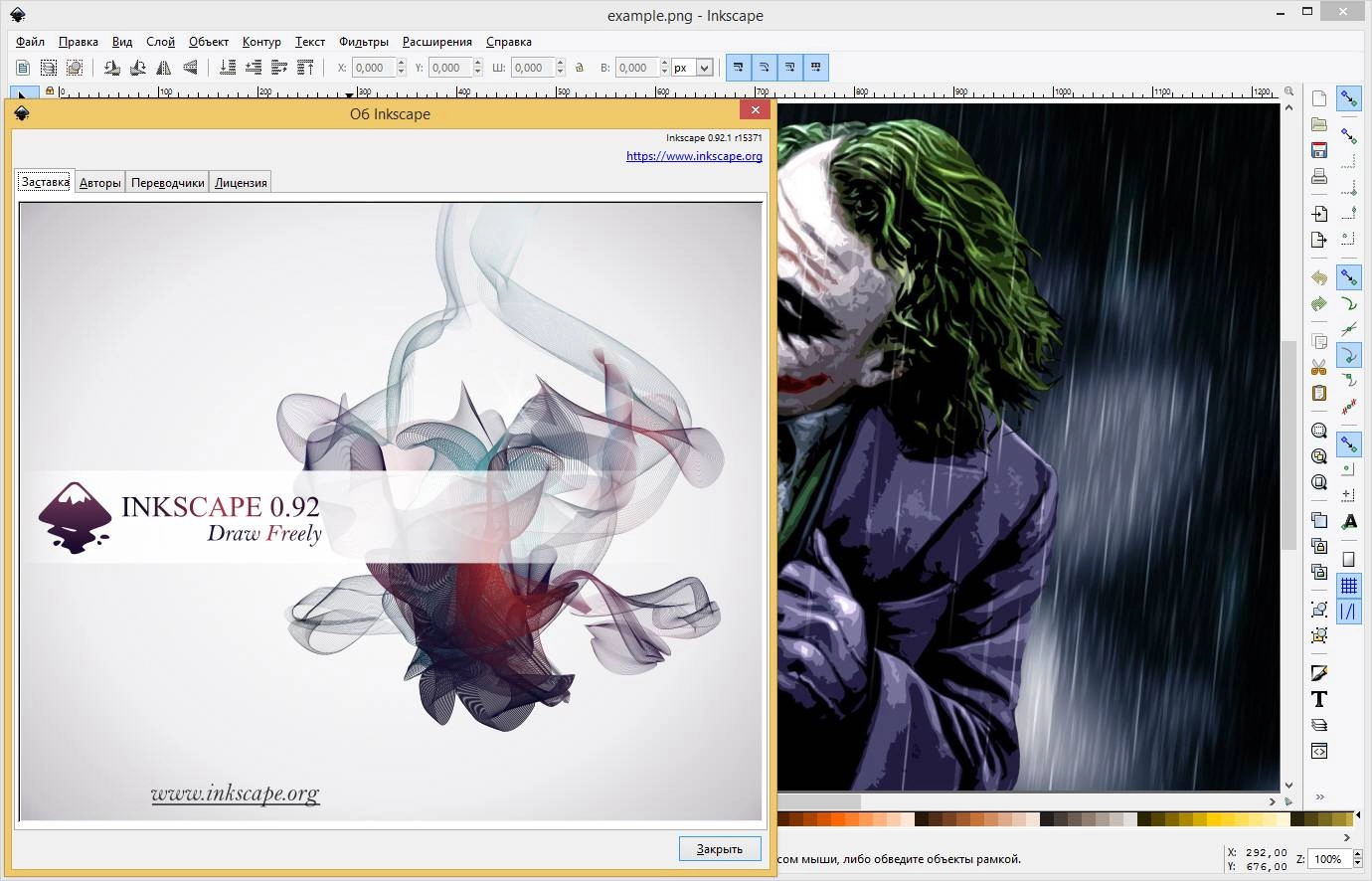
Task: Click the Ungroup objects icon
Action: (x=1319, y=635)
